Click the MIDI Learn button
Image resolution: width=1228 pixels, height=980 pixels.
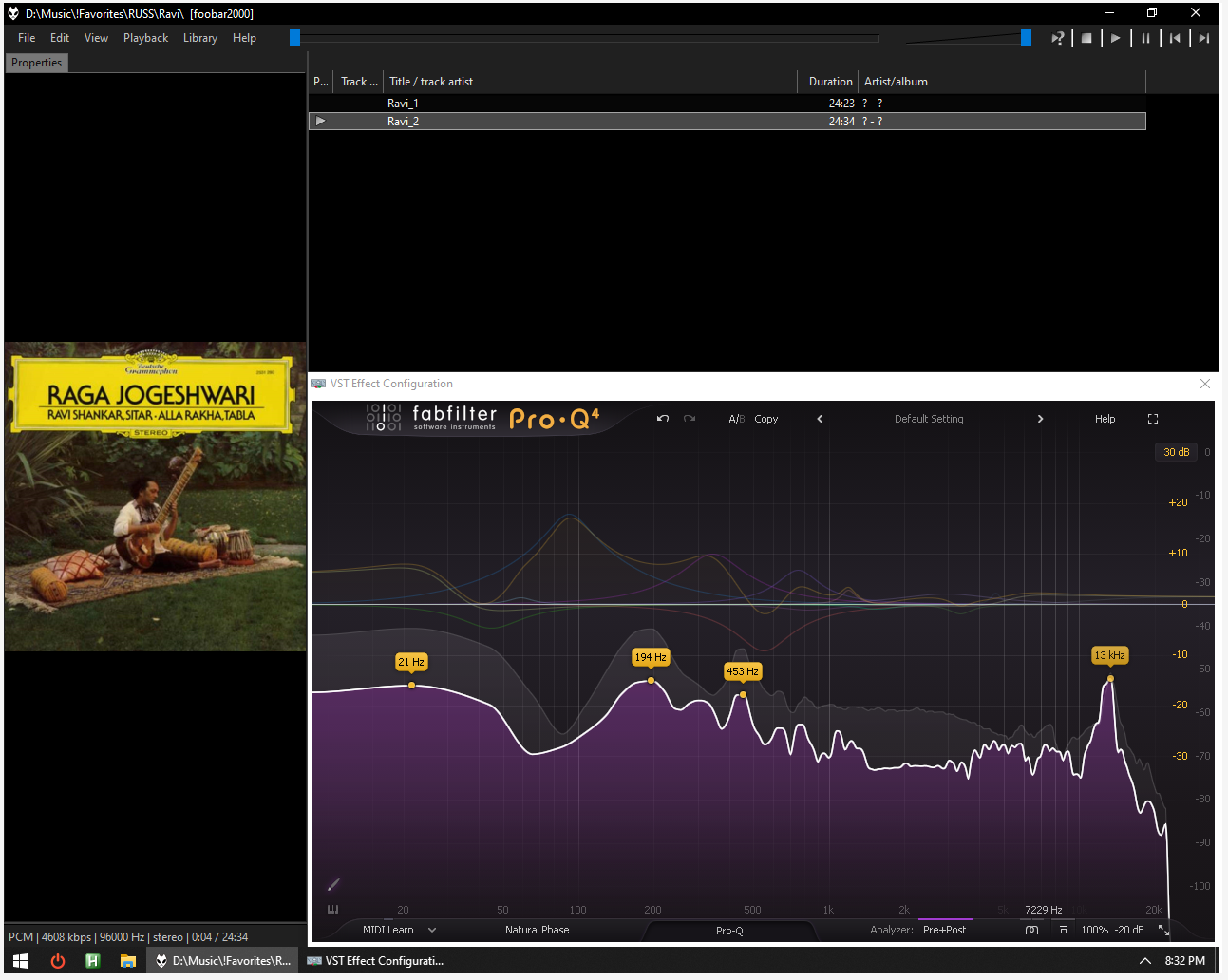point(388,930)
